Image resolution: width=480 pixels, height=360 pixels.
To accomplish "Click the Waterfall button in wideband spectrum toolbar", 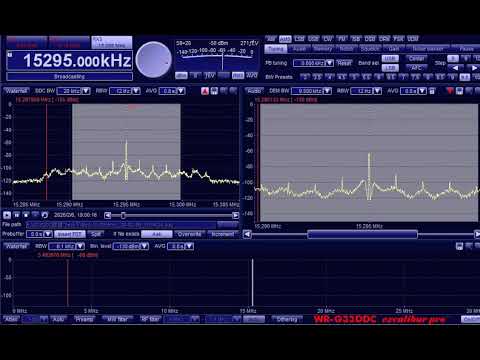I will tap(16, 246).
